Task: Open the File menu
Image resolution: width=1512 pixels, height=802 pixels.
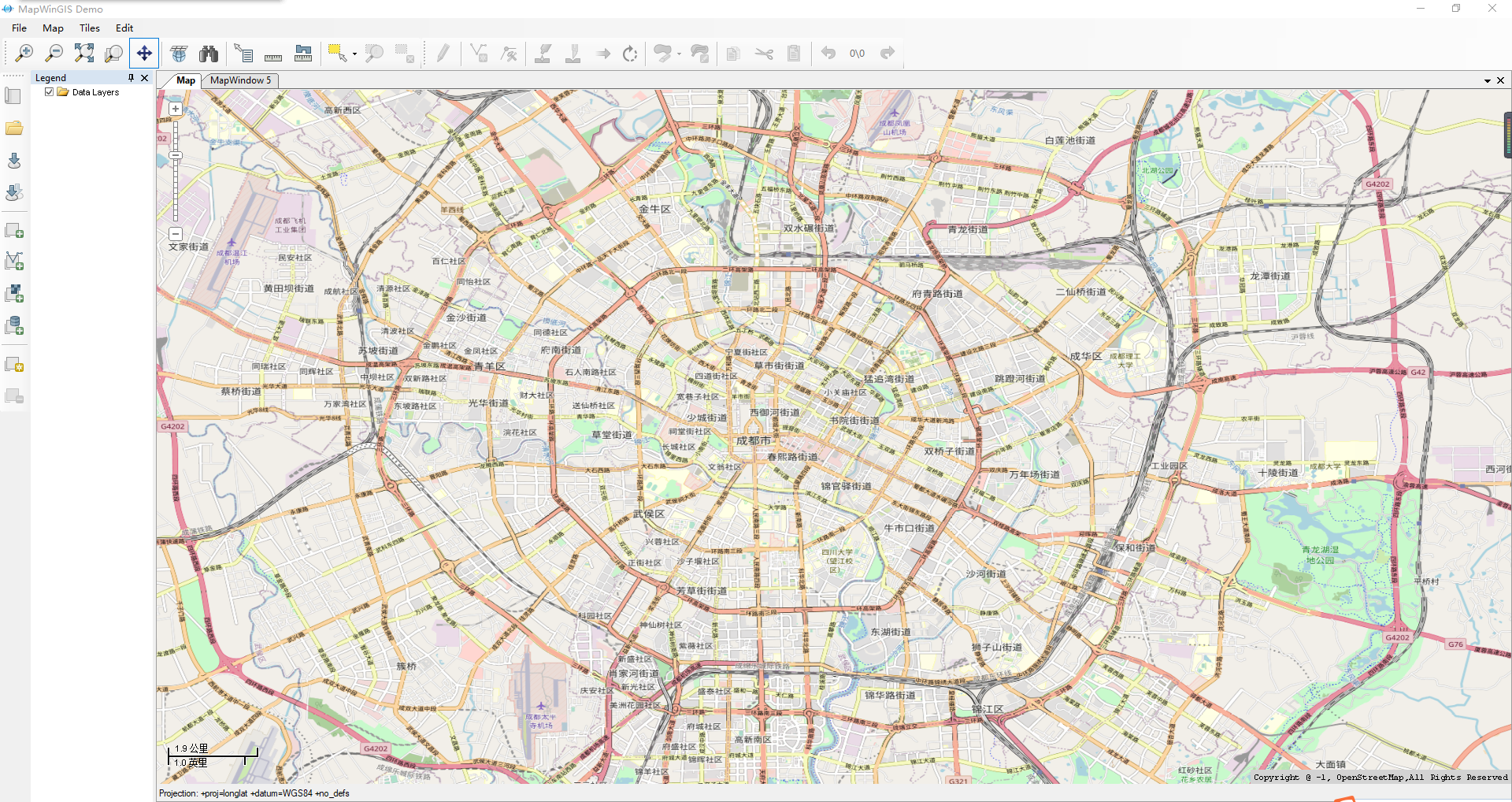Action: 19,28
